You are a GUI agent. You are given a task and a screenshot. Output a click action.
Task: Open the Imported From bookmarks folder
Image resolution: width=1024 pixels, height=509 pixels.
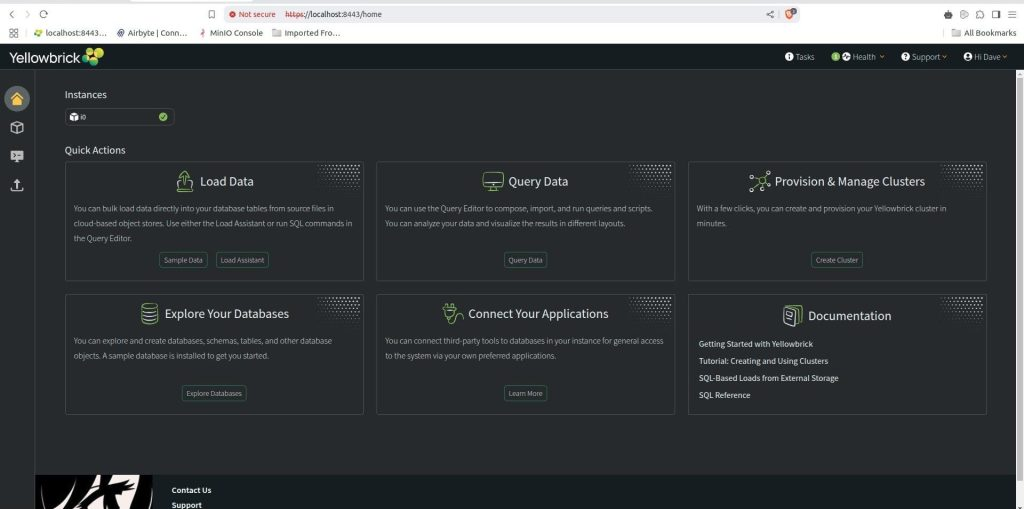point(306,33)
